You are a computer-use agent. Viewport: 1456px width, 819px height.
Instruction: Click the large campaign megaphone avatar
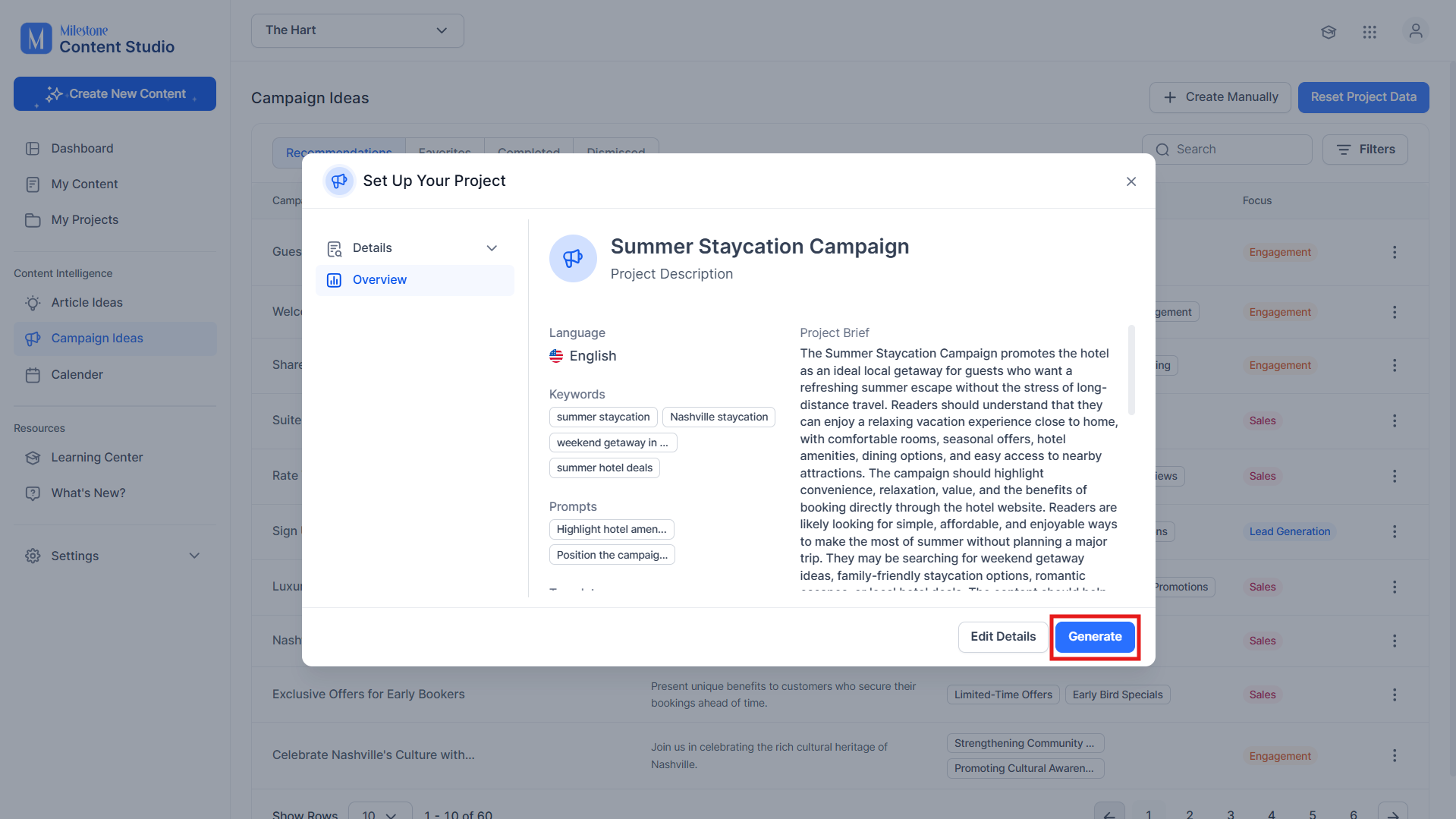[573, 259]
